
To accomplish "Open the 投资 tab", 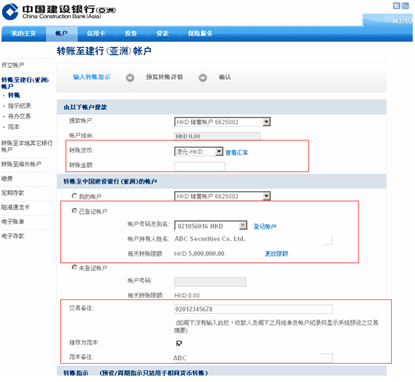I will (131, 33).
